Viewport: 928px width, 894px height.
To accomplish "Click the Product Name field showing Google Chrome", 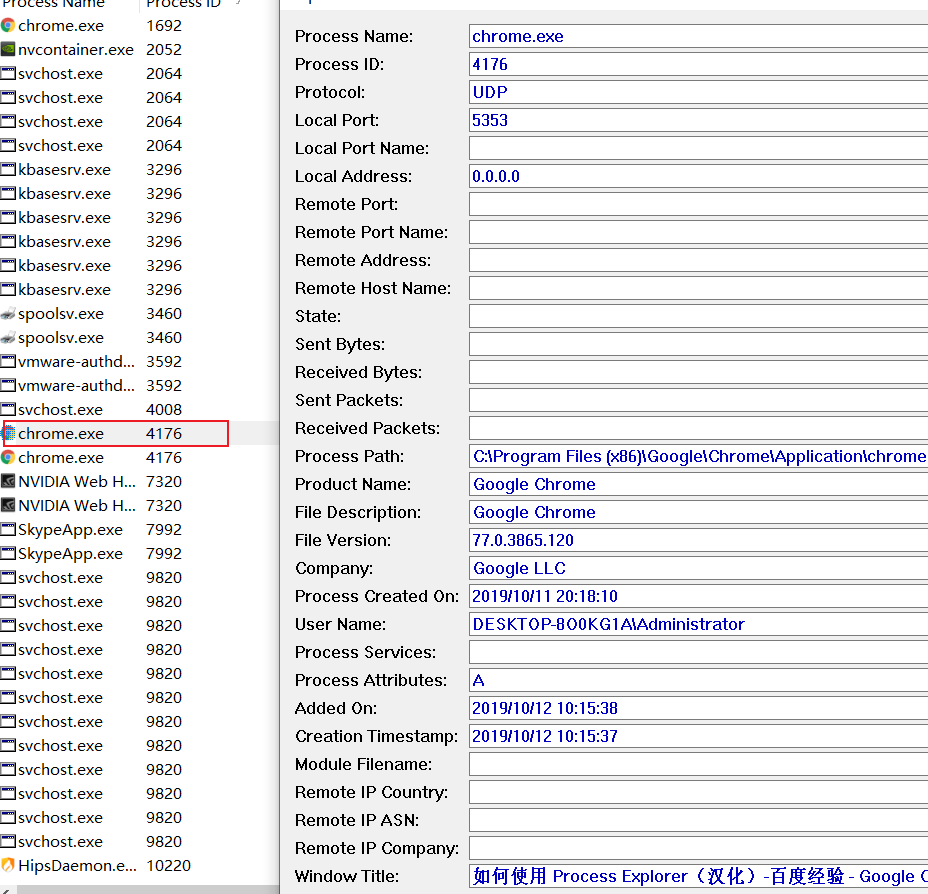I will click(698, 485).
